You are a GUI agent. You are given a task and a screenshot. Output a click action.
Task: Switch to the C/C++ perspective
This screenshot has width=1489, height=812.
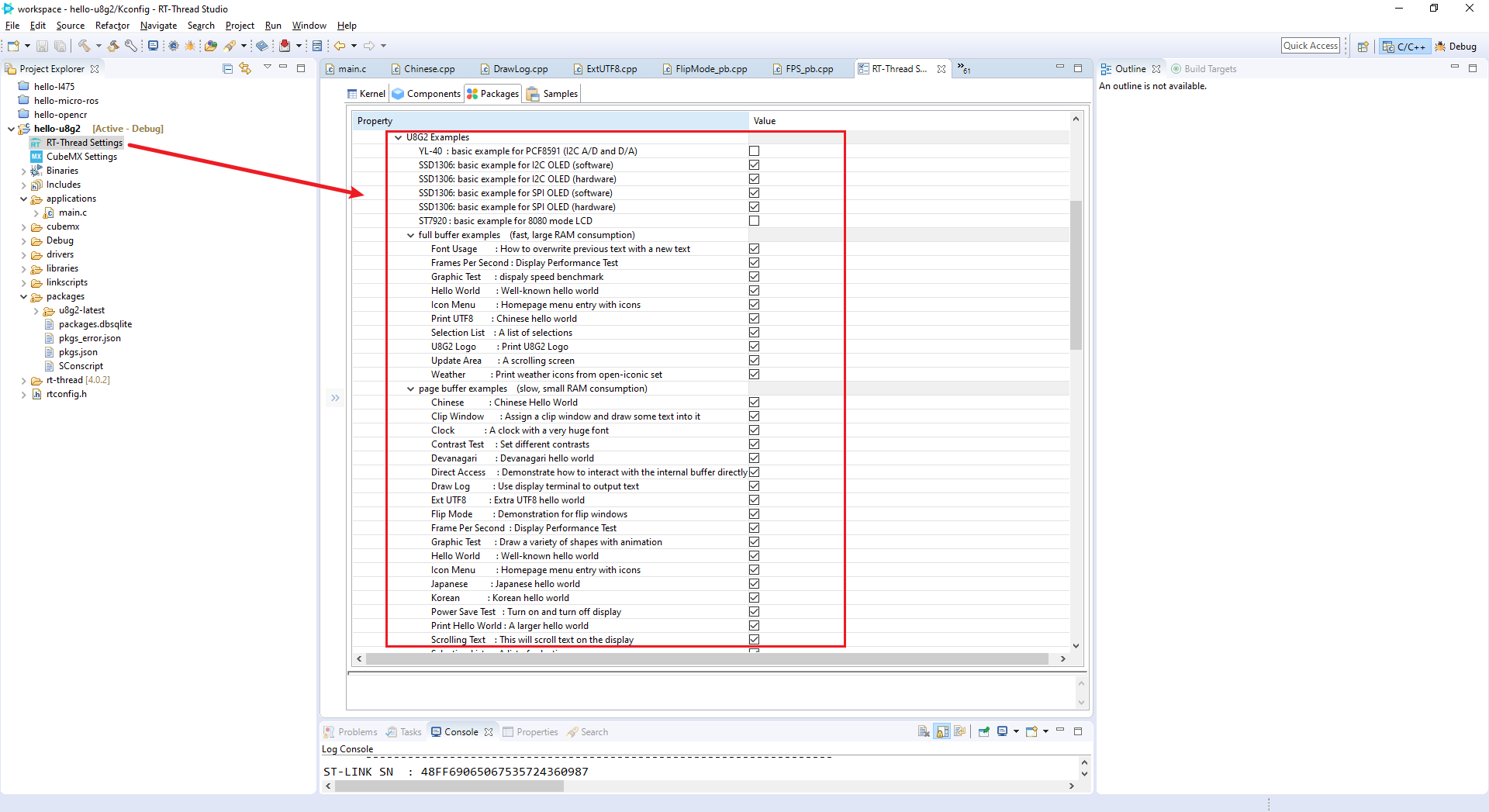1404,47
